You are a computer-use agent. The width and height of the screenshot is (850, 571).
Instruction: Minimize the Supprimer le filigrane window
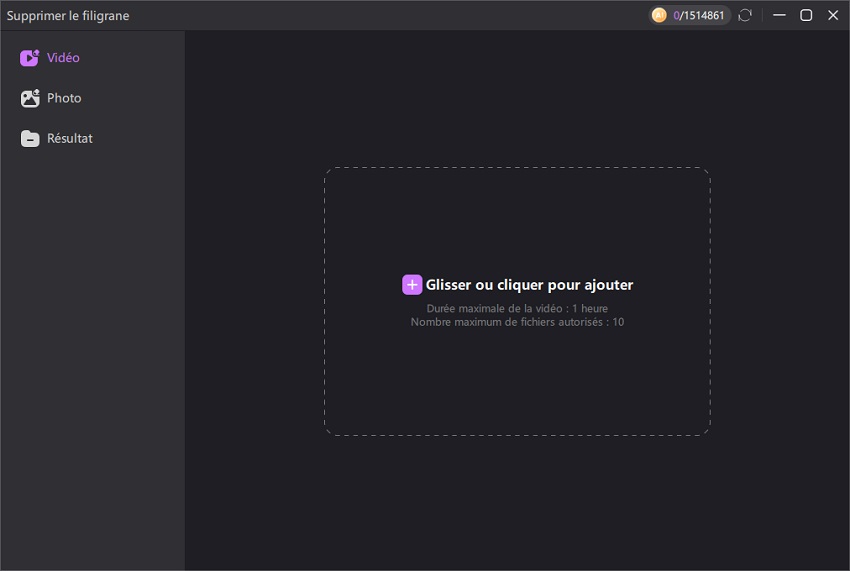(780, 15)
